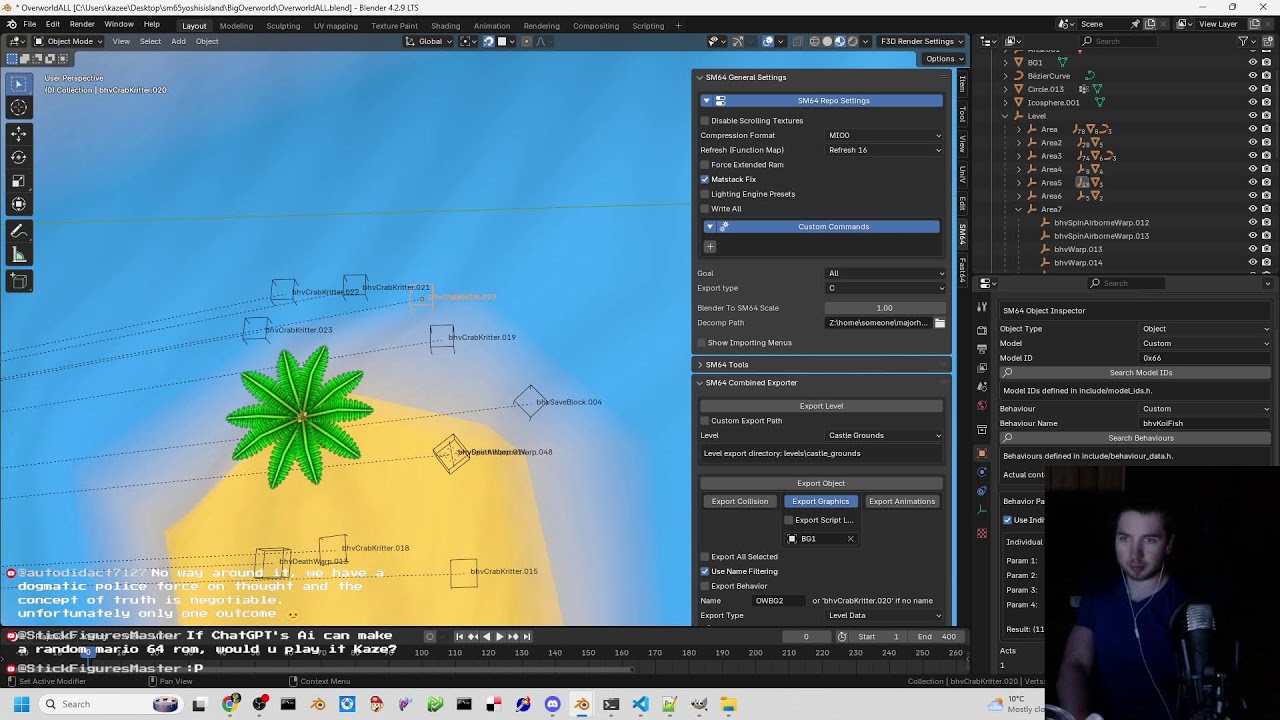
Task: Open Discord from the Windows taskbar
Action: [552, 704]
